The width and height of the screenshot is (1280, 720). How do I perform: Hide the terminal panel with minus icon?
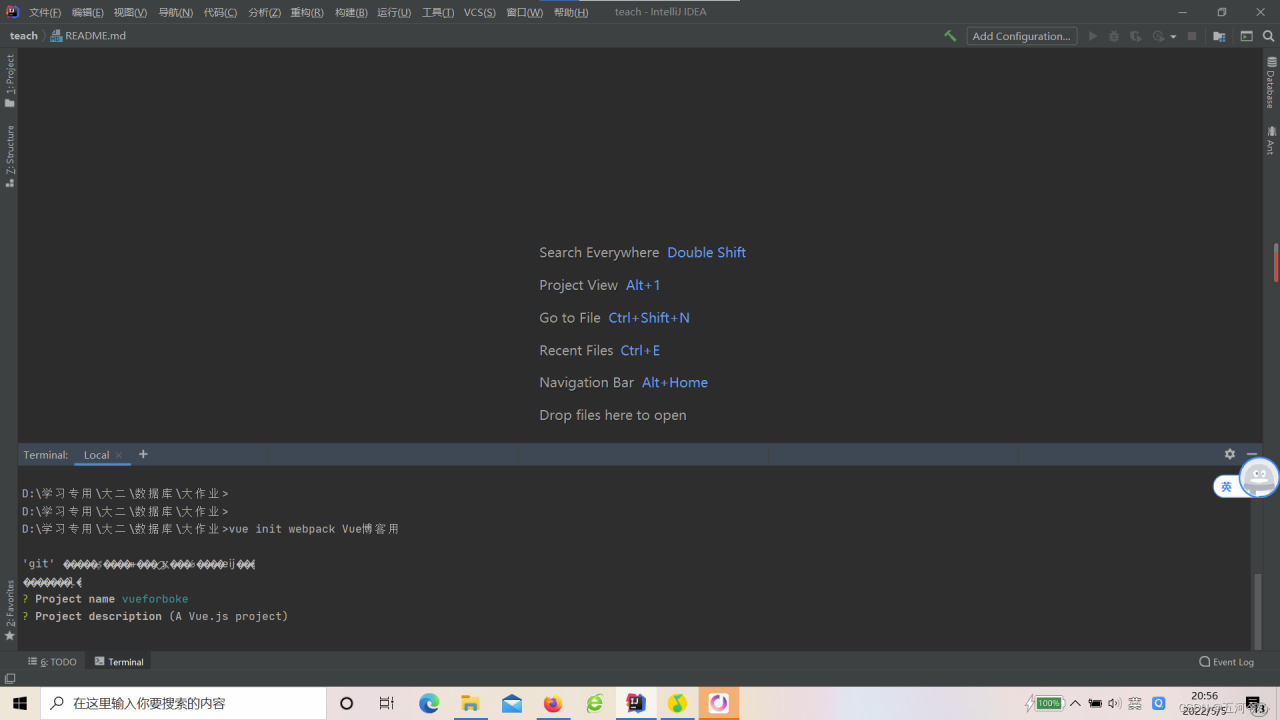pyautogui.click(x=1252, y=454)
